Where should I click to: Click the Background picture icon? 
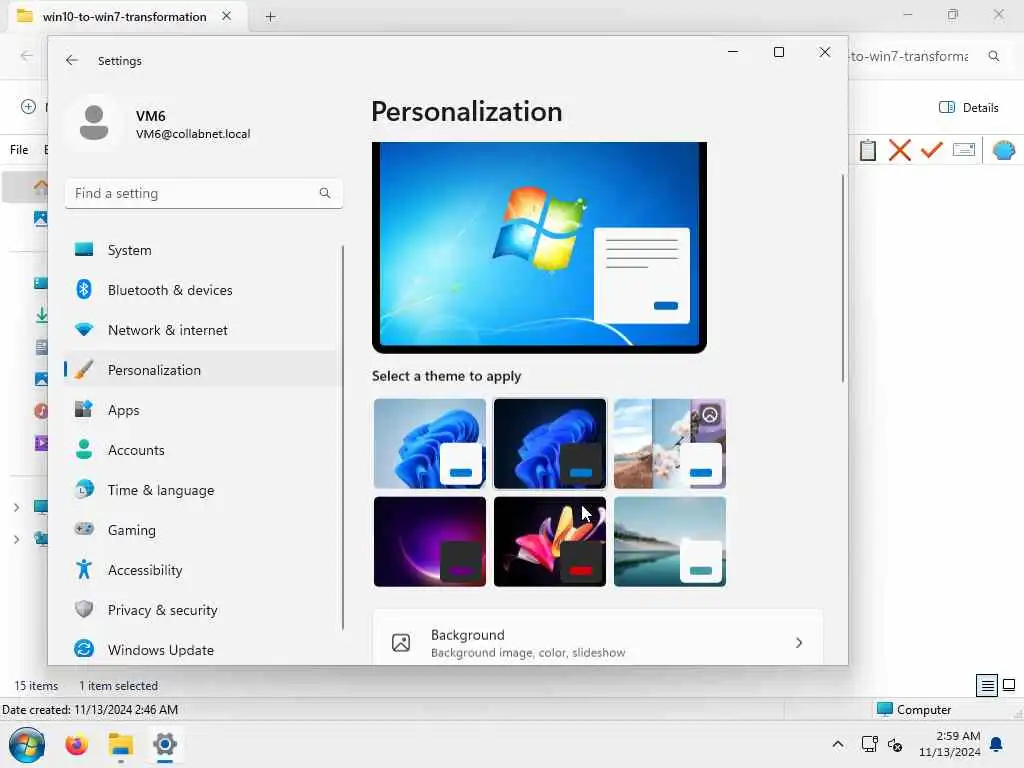pyautogui.click(x=401, y=643)
